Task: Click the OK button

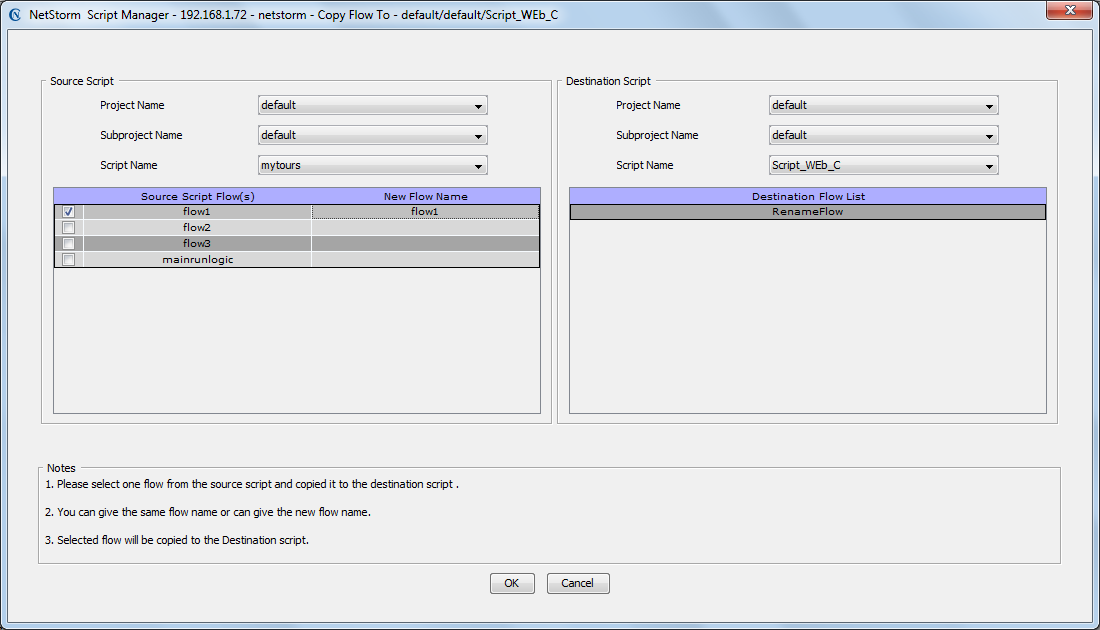Action: pyautogui.click(x=512, y=583)
